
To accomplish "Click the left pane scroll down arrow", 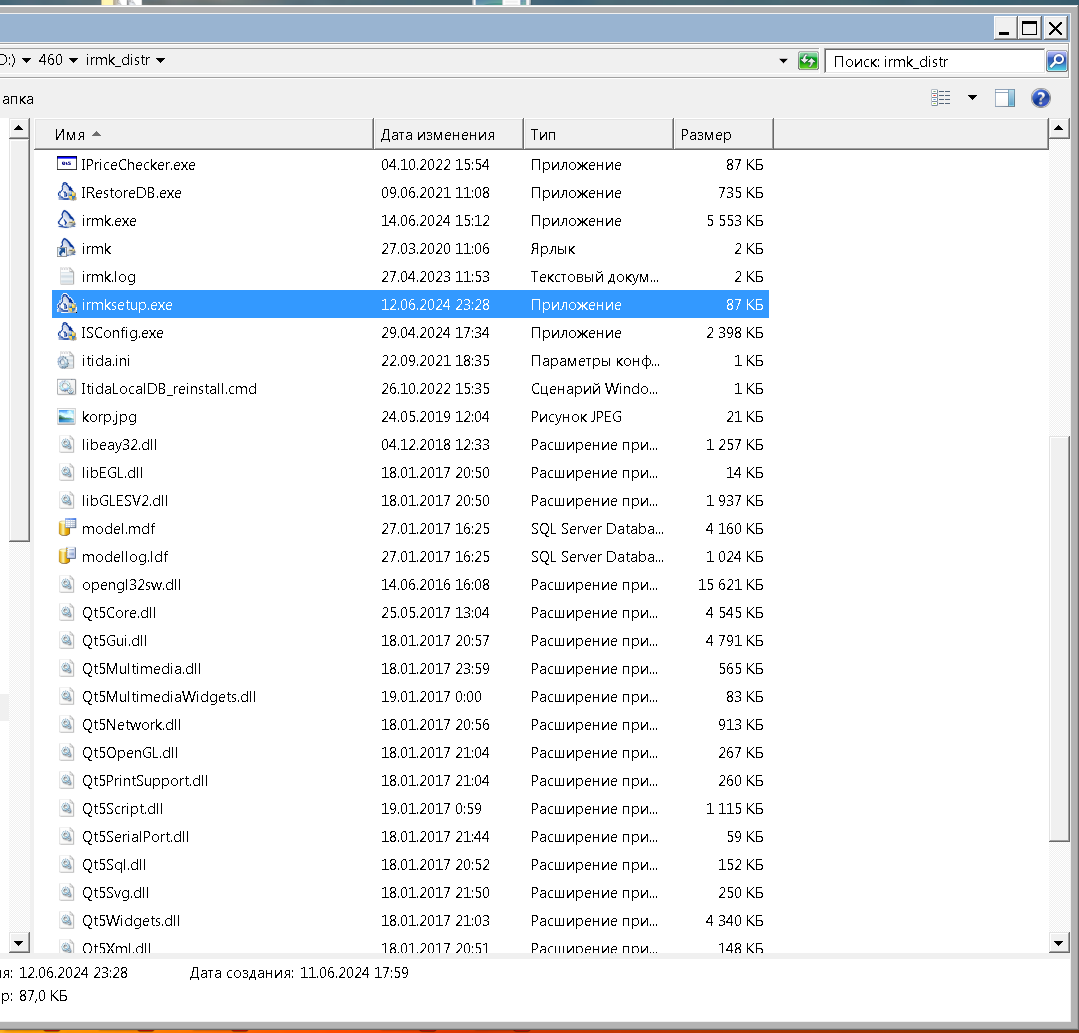I will [x=19, y=943].
